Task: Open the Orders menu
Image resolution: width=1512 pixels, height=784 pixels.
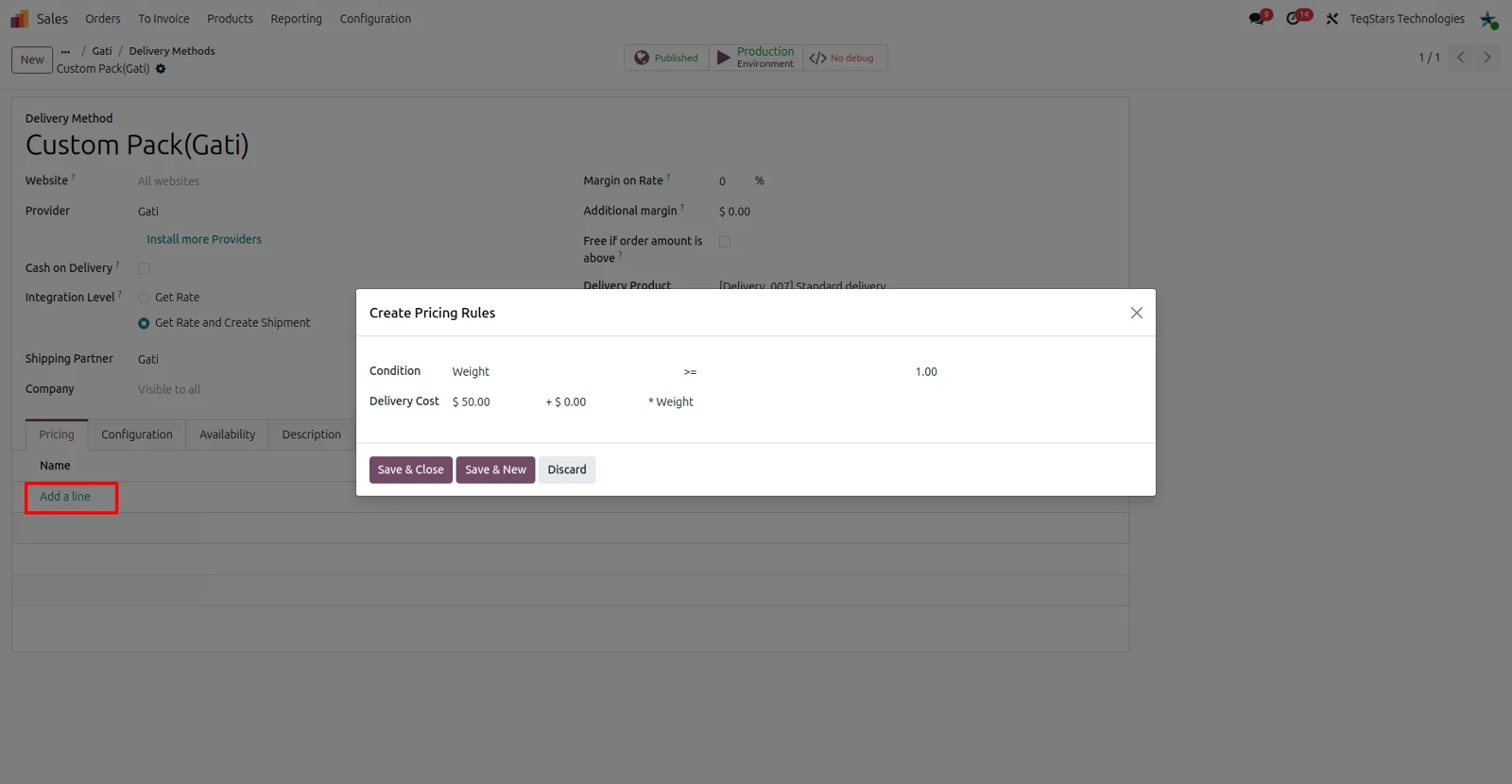Action: 103,19
